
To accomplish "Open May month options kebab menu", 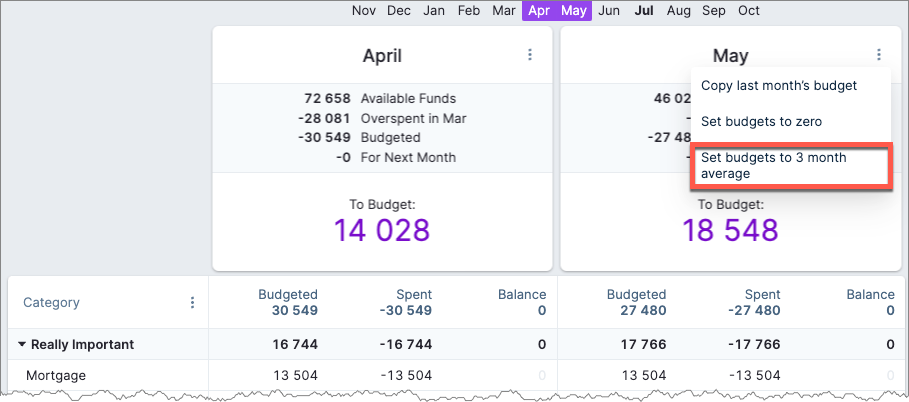I will 878,56.
